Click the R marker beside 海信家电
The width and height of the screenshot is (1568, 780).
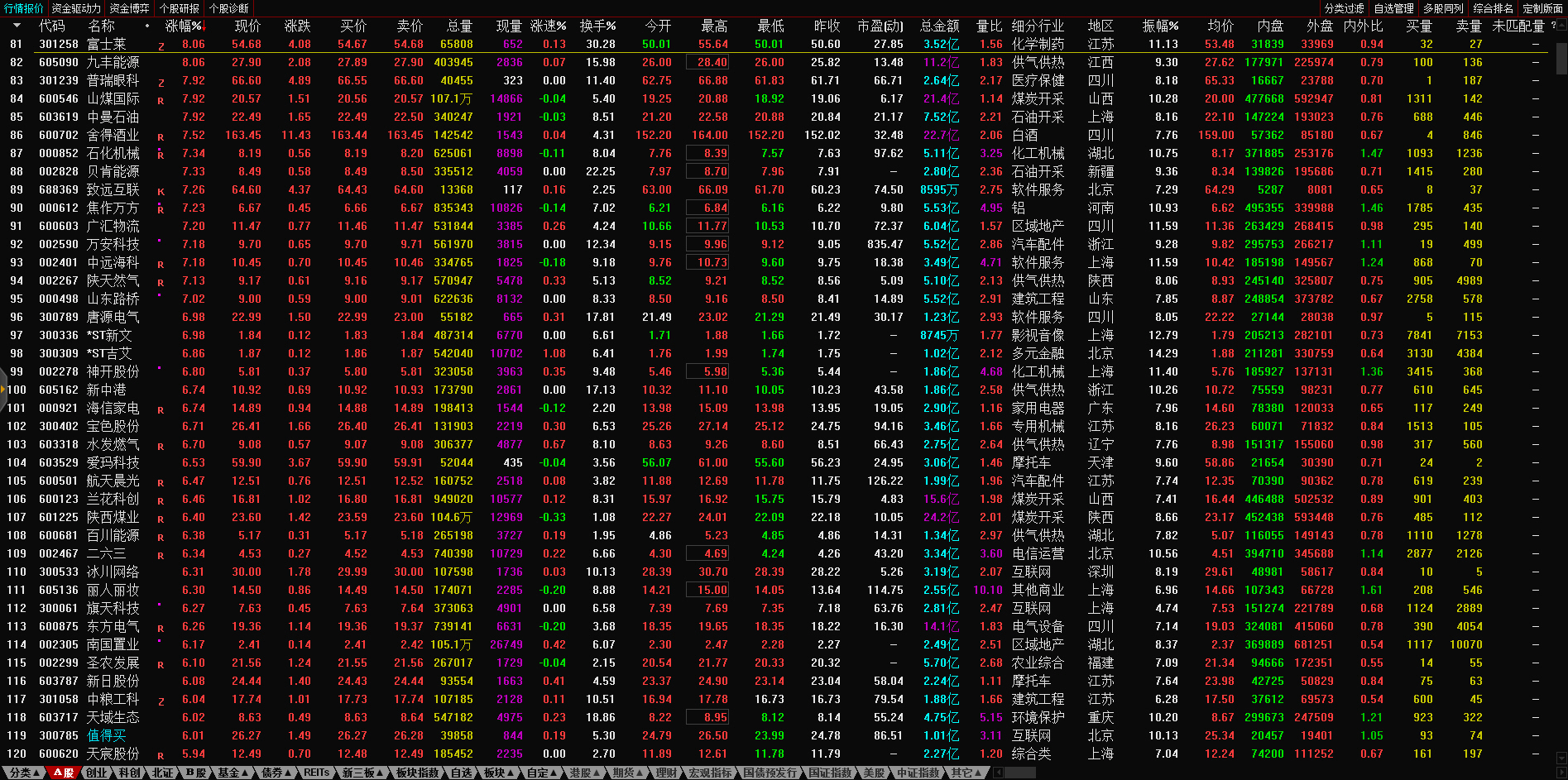(161, 409)
